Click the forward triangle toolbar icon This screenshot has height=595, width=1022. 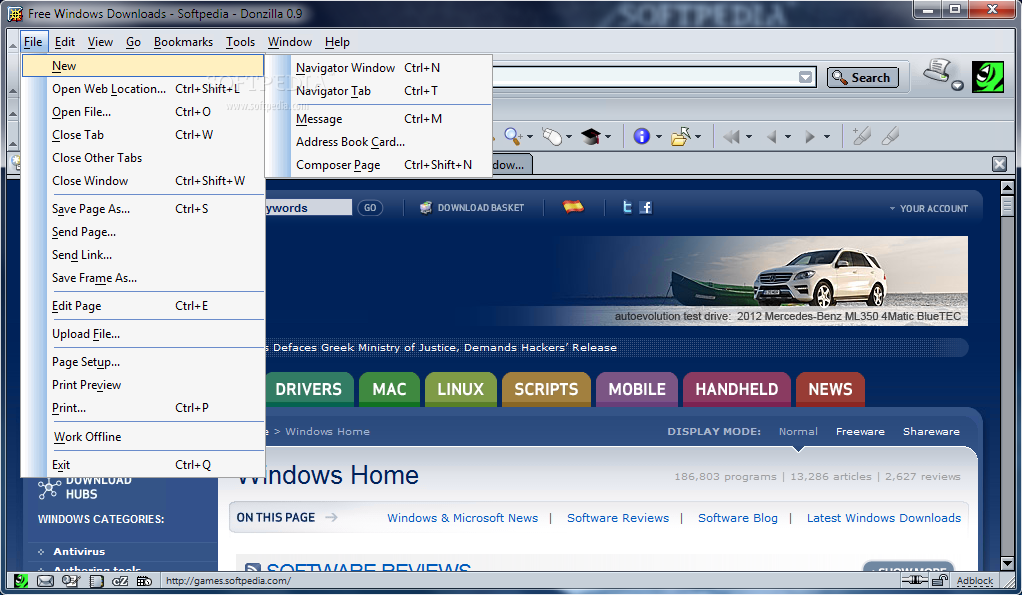point(810,137)
